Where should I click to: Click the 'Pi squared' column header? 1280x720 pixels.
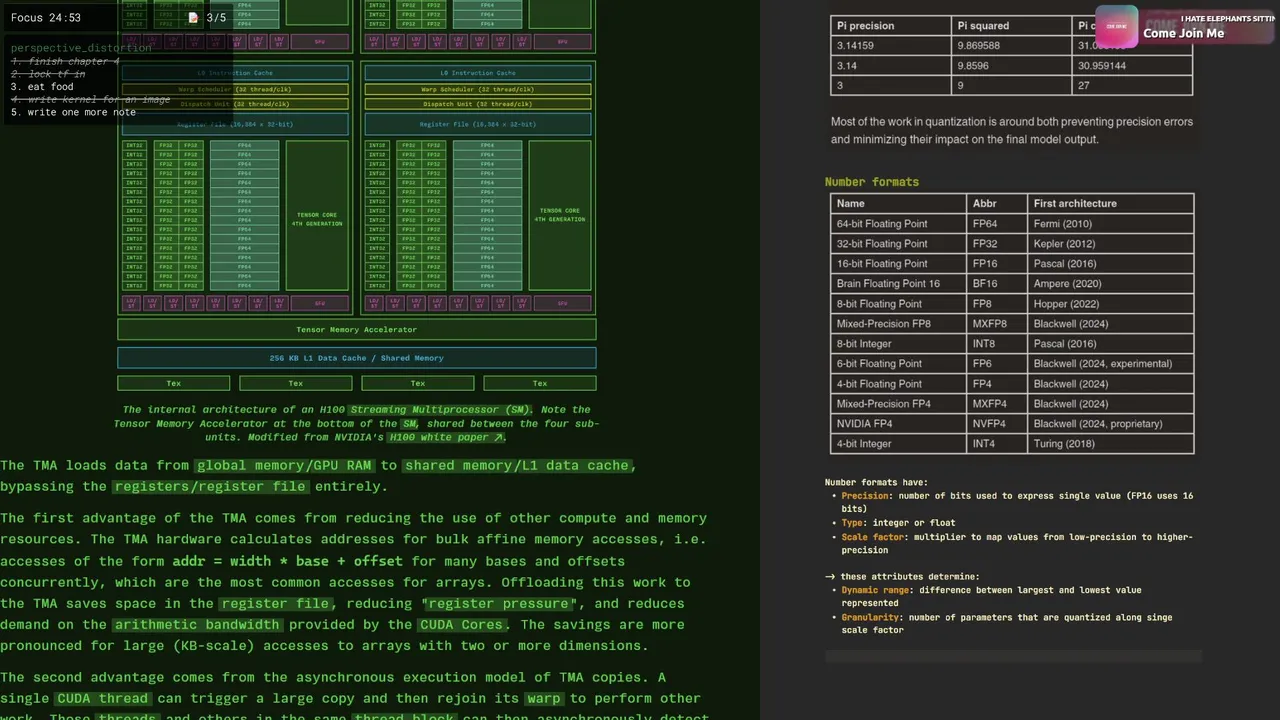point(1011,25)
